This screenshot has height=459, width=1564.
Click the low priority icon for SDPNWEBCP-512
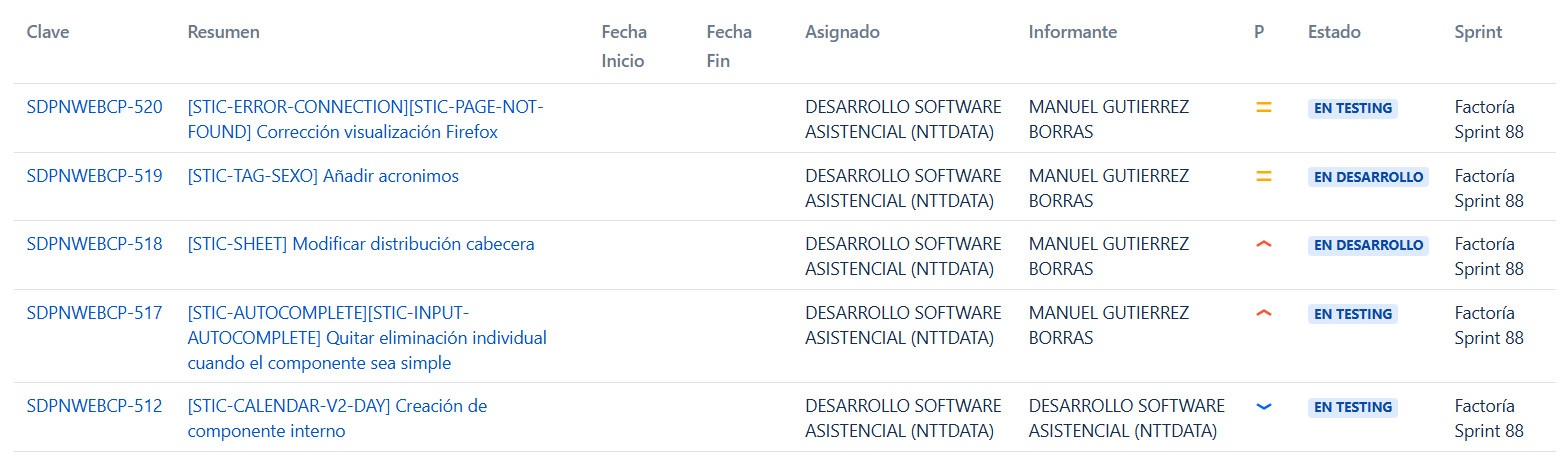coord(1263,406)
